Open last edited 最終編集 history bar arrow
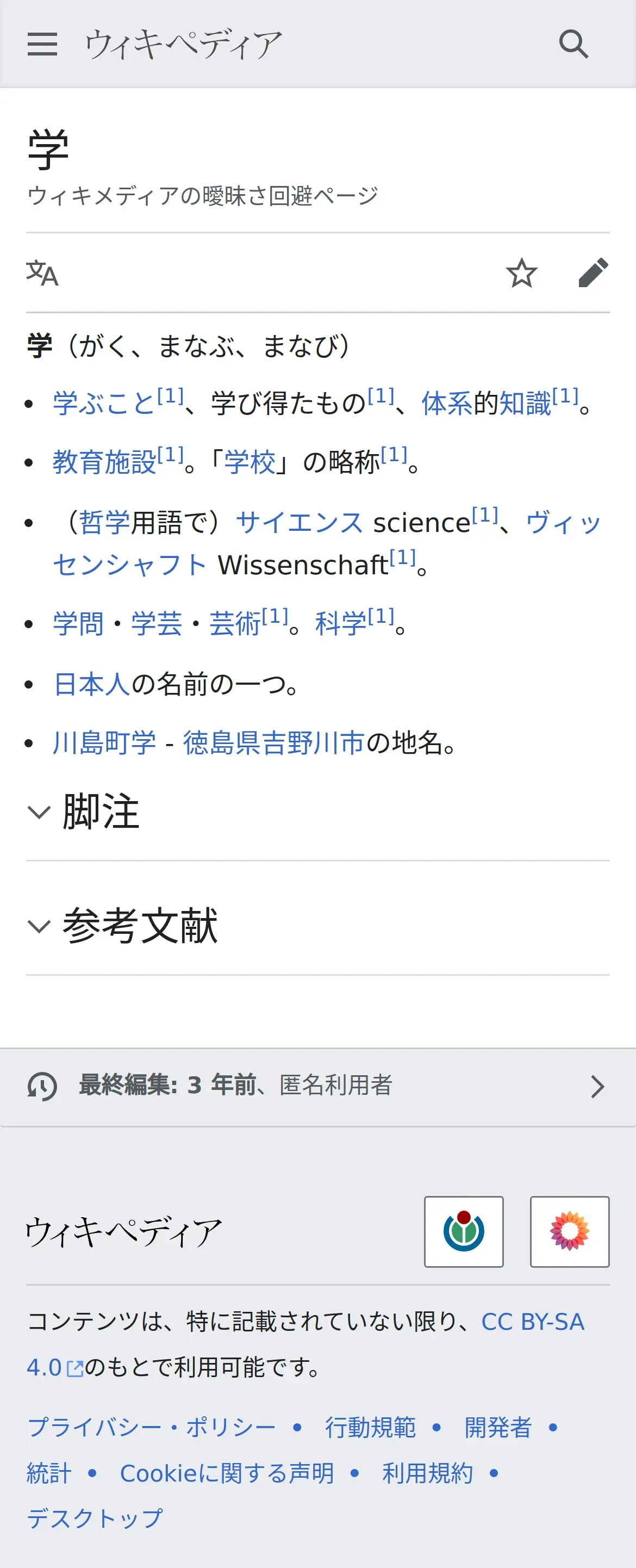 [x=597, y=1087]
